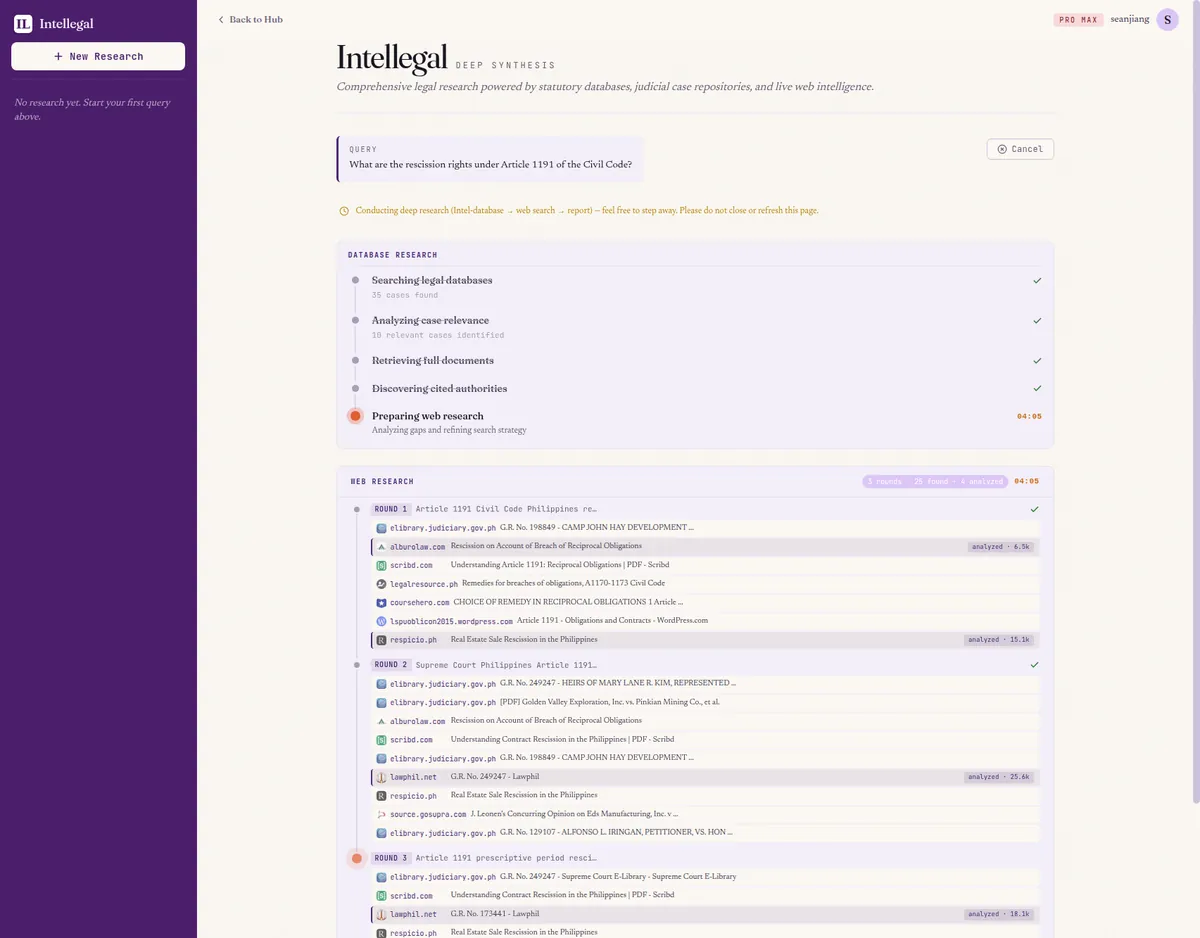Open CHOICE OF REMEDY IN RECIPROCAL OBLIGATIONS result
1200x938 pixels.
(706, 602)
